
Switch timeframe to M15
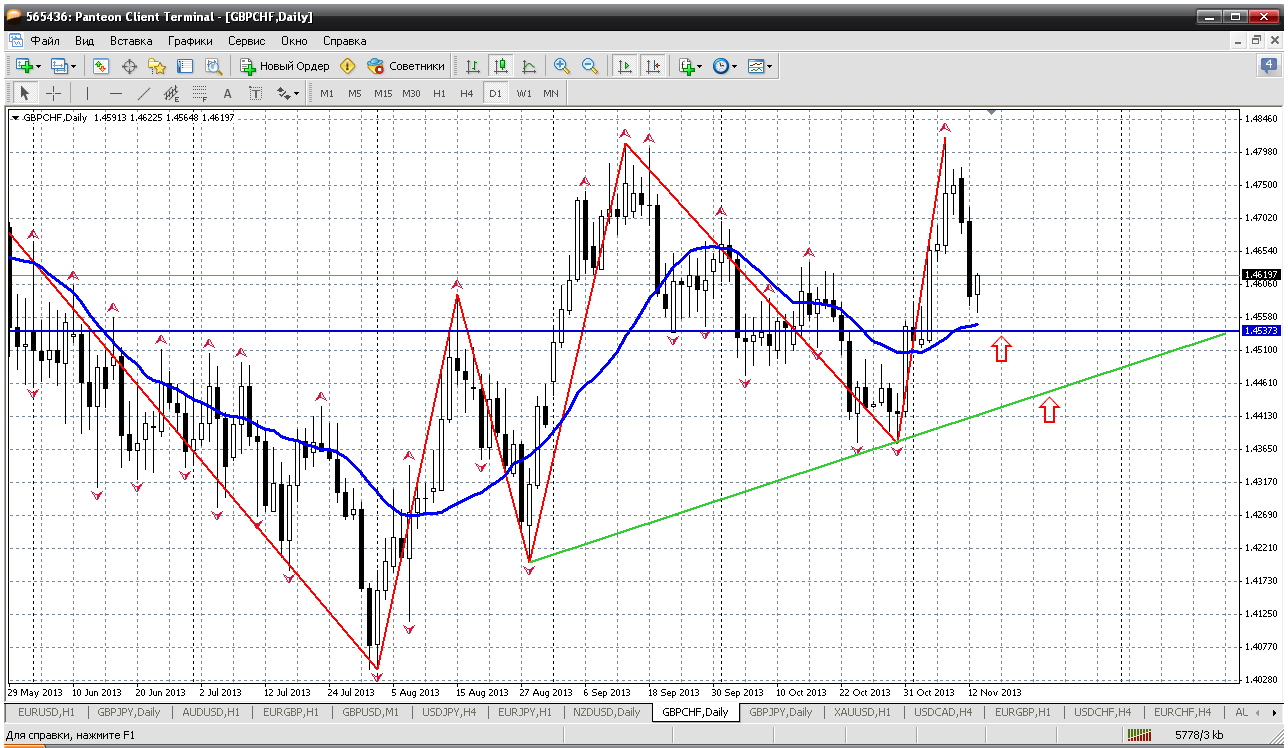383,93
